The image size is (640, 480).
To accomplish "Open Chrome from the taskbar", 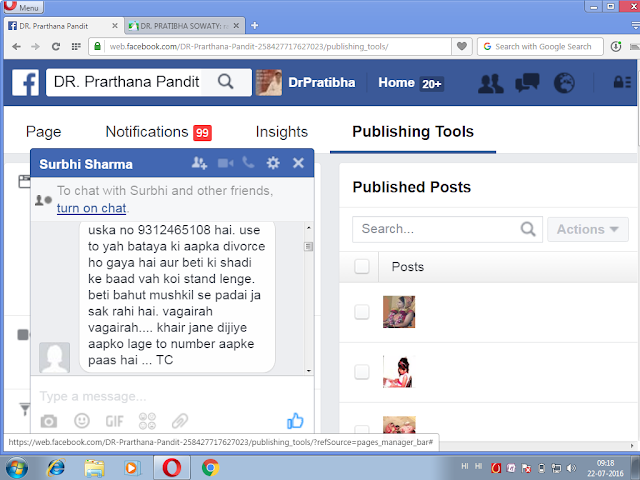I will coord(210,468).
